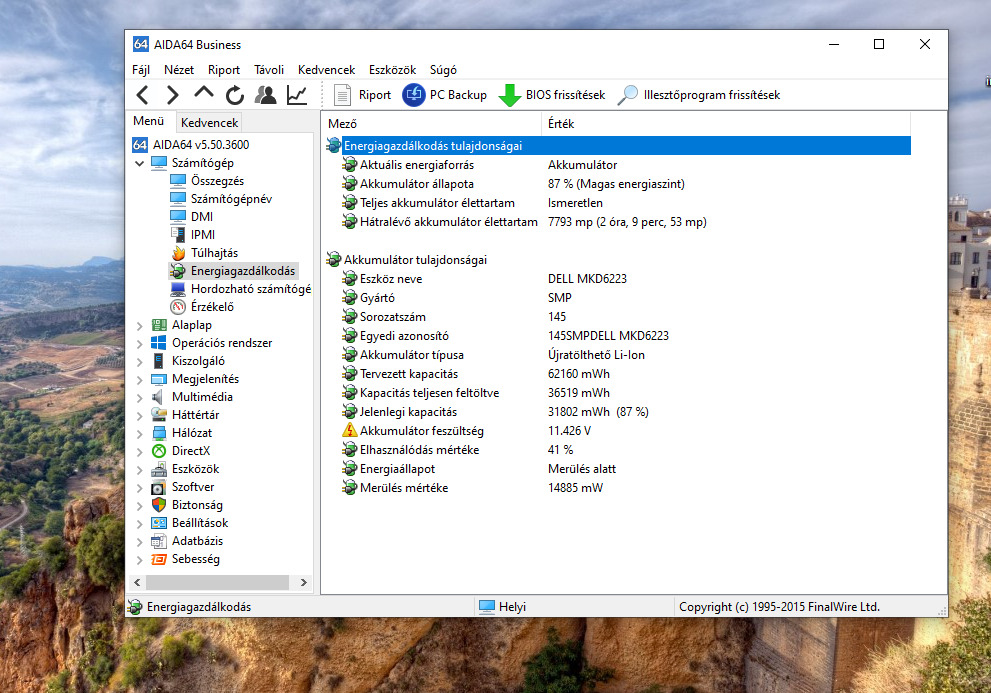This screenshot has width=991, height=693.
Task: Select the Érzékelő sensor icon
Action: [x=178, y=307]
